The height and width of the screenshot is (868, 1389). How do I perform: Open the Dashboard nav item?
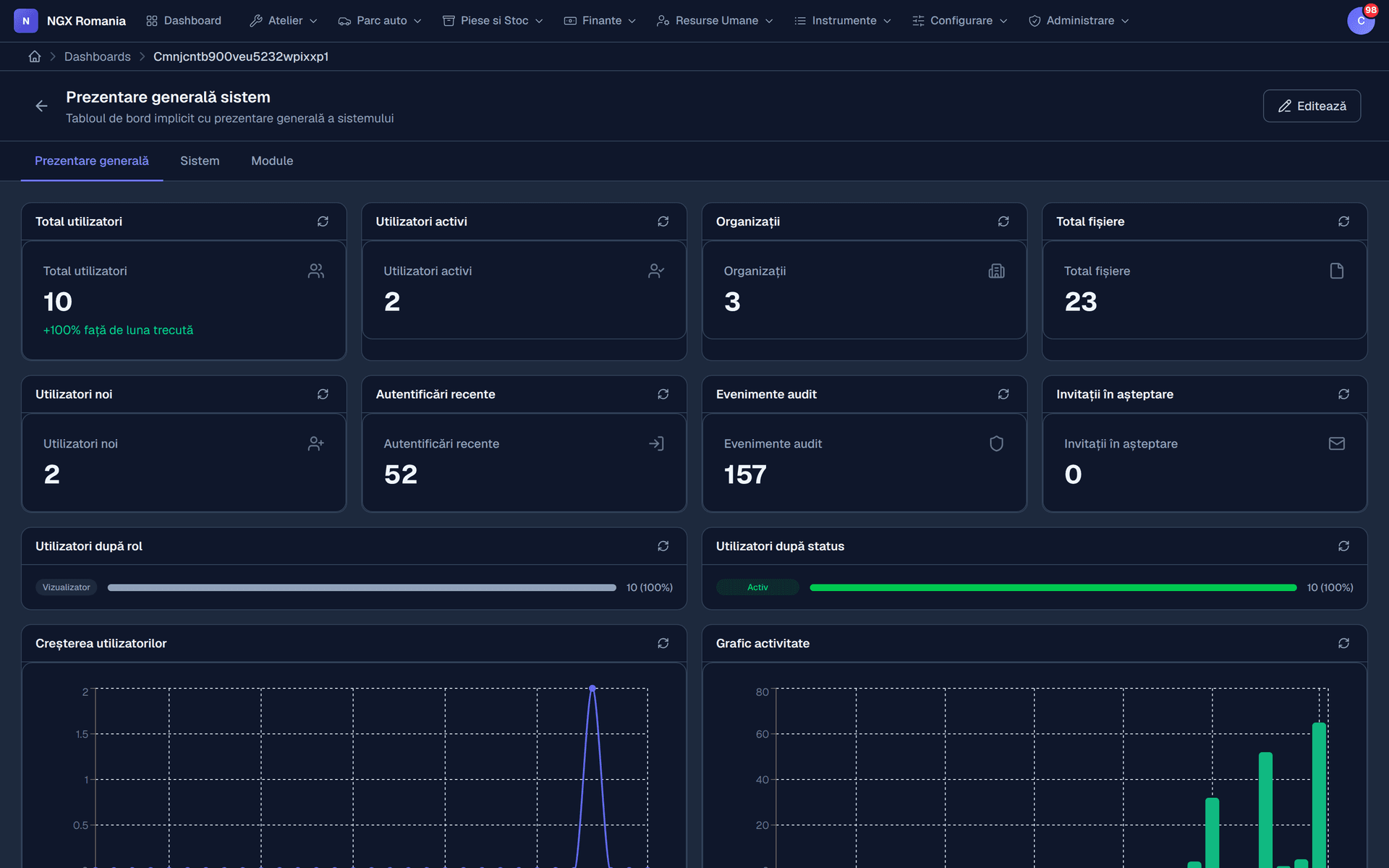pyautogui.click(x=184, y=21)
